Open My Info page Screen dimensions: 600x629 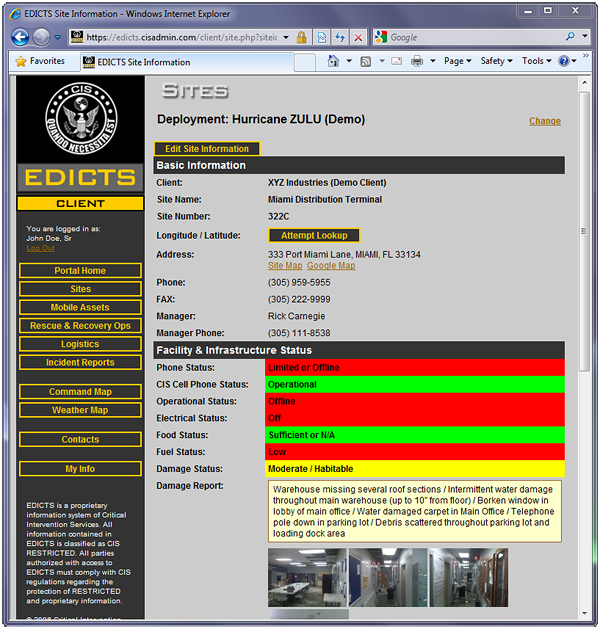click(80, 469)
